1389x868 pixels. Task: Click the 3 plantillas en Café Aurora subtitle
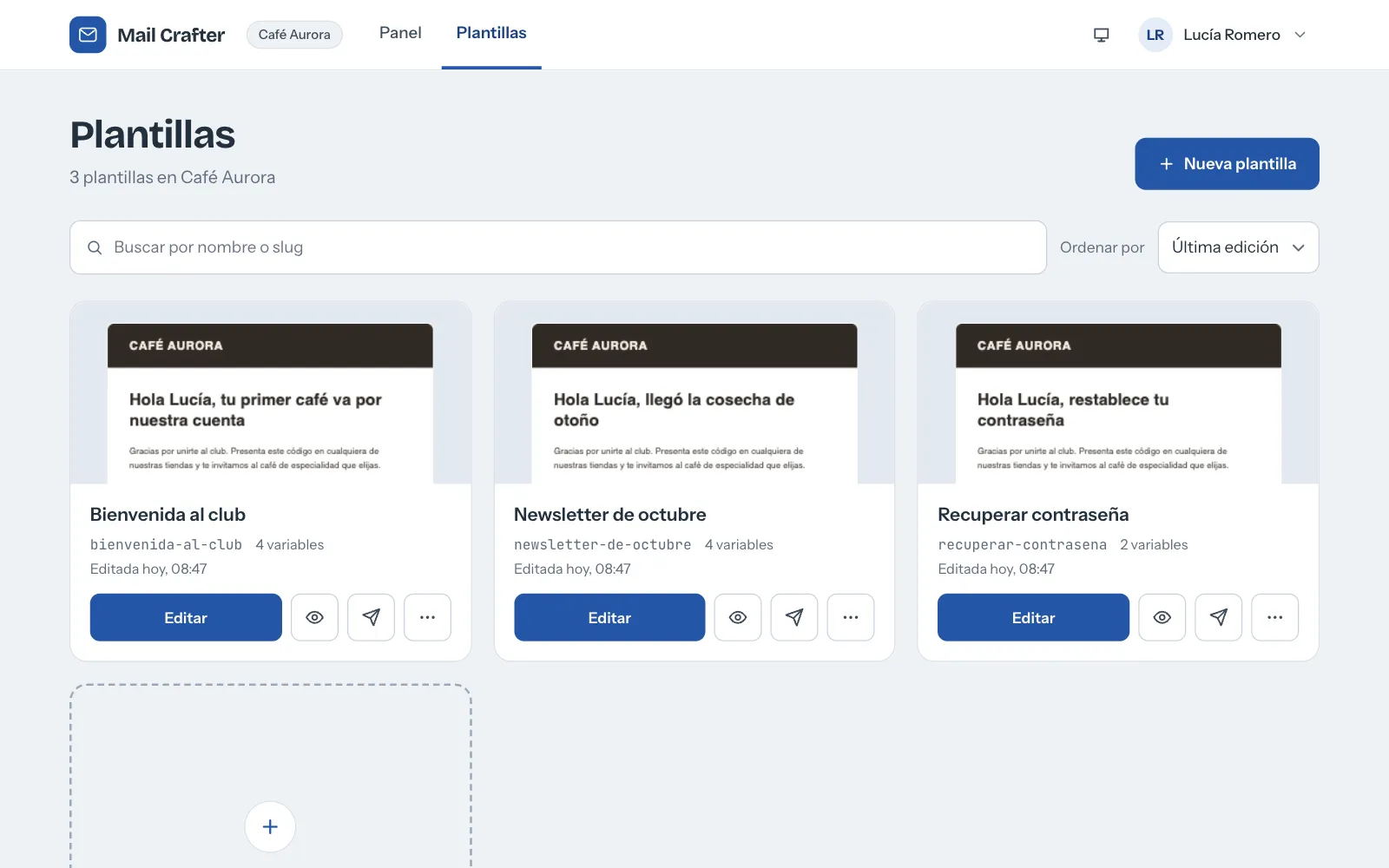pos(172,177)
